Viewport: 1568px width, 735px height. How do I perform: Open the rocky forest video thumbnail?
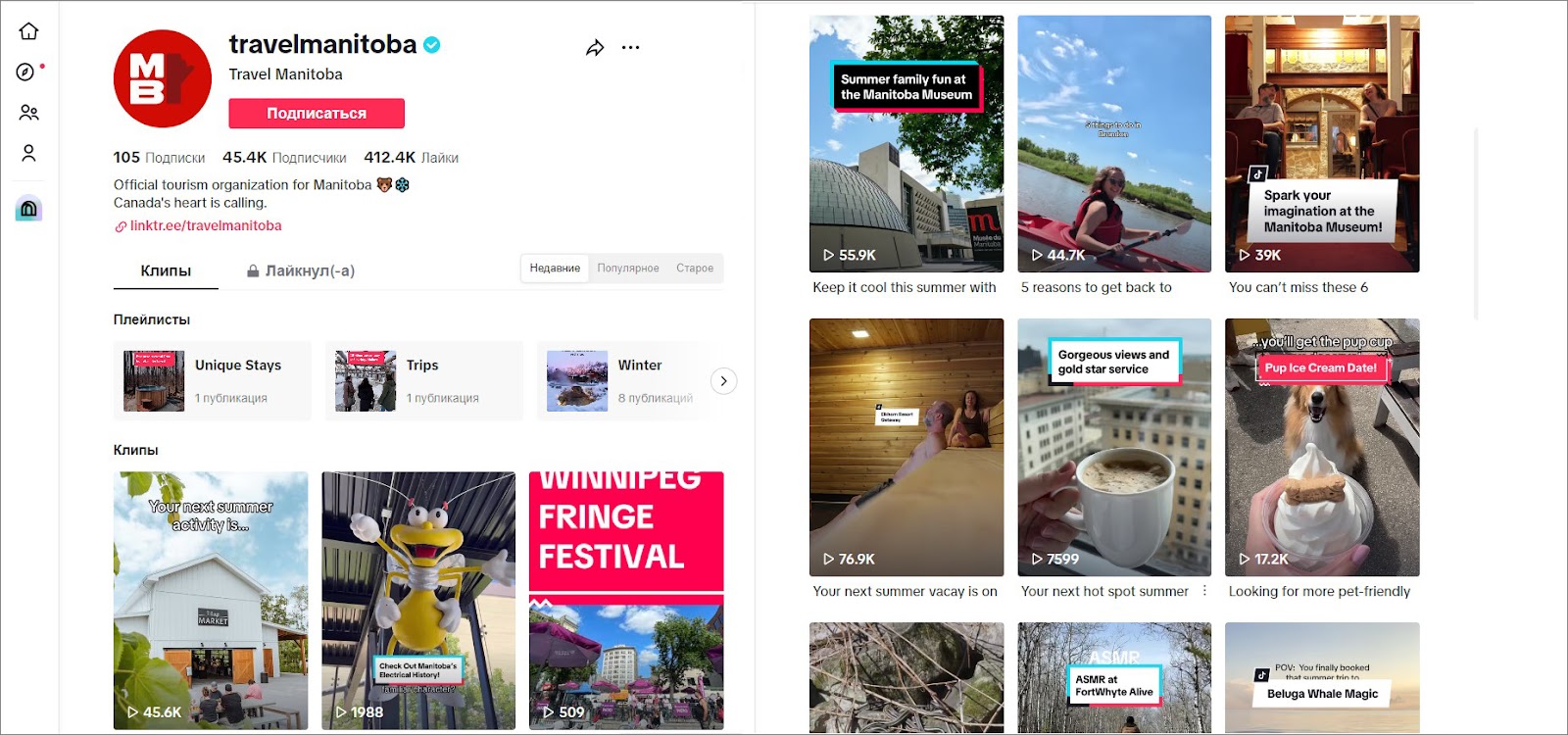click(x=906, y=678)
